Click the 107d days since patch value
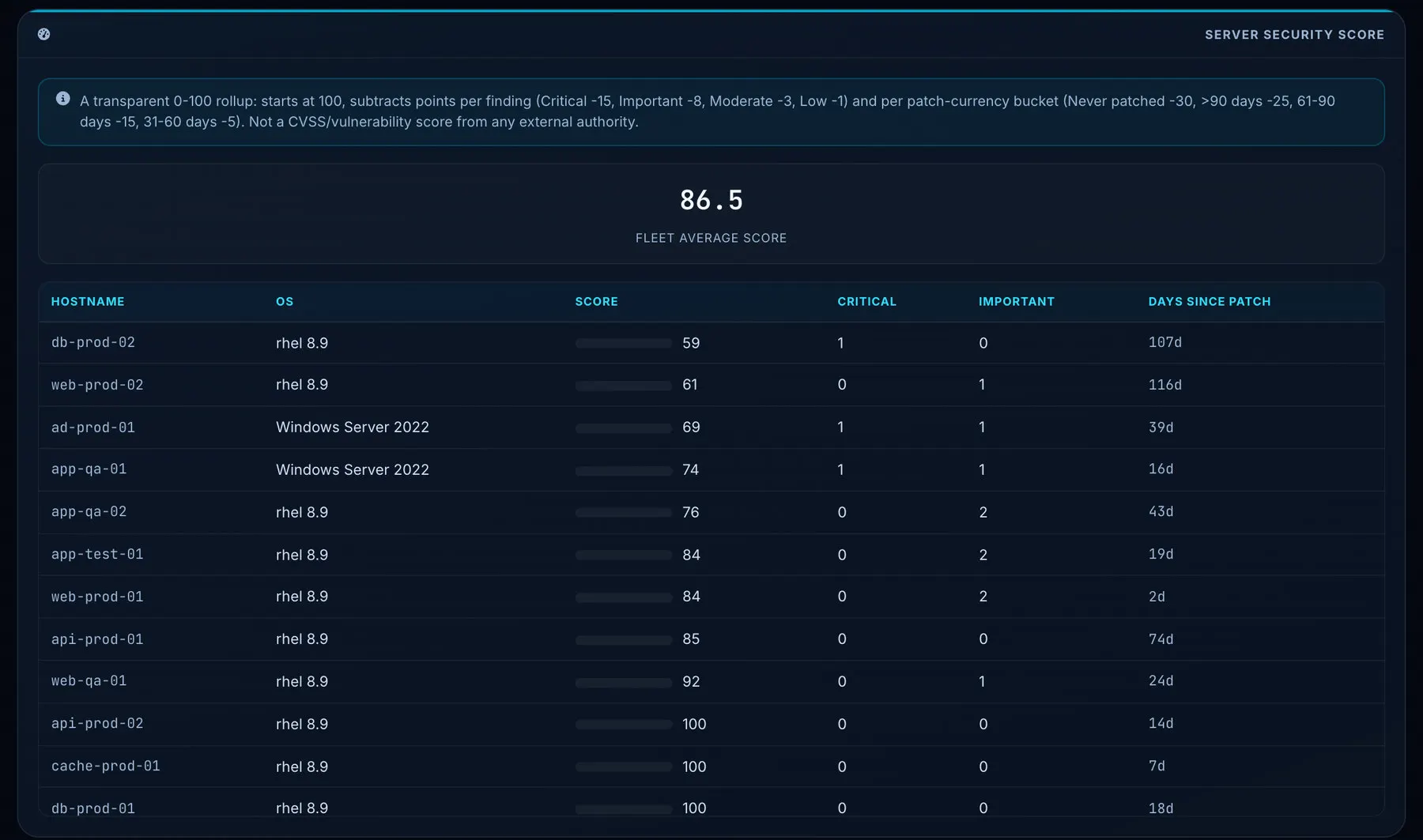This screenshot has width=1423, height=840. (1165, 342)
